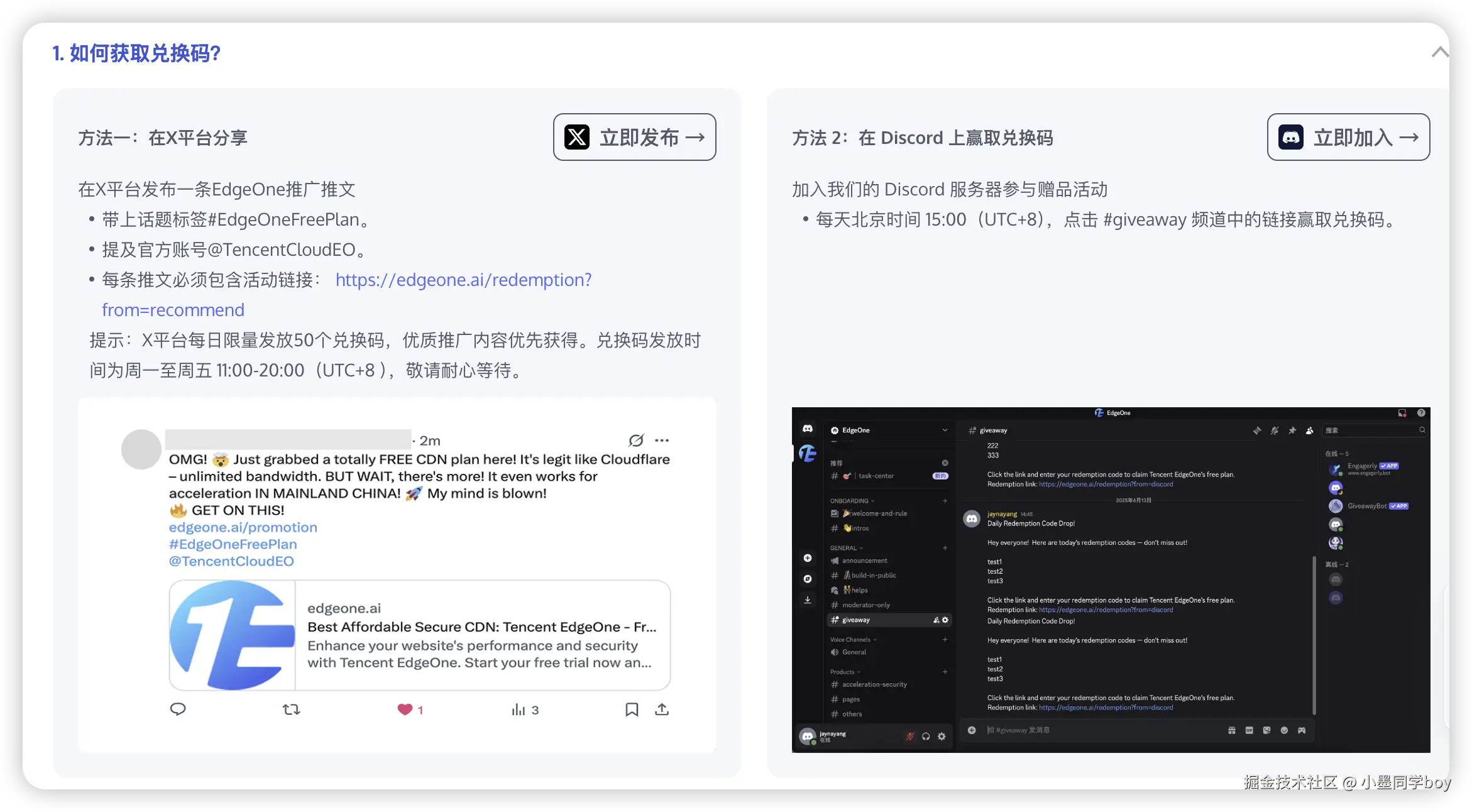Click the 立即加入 Discord button
Screen dimensions: 1472x812
point(1348,137)
